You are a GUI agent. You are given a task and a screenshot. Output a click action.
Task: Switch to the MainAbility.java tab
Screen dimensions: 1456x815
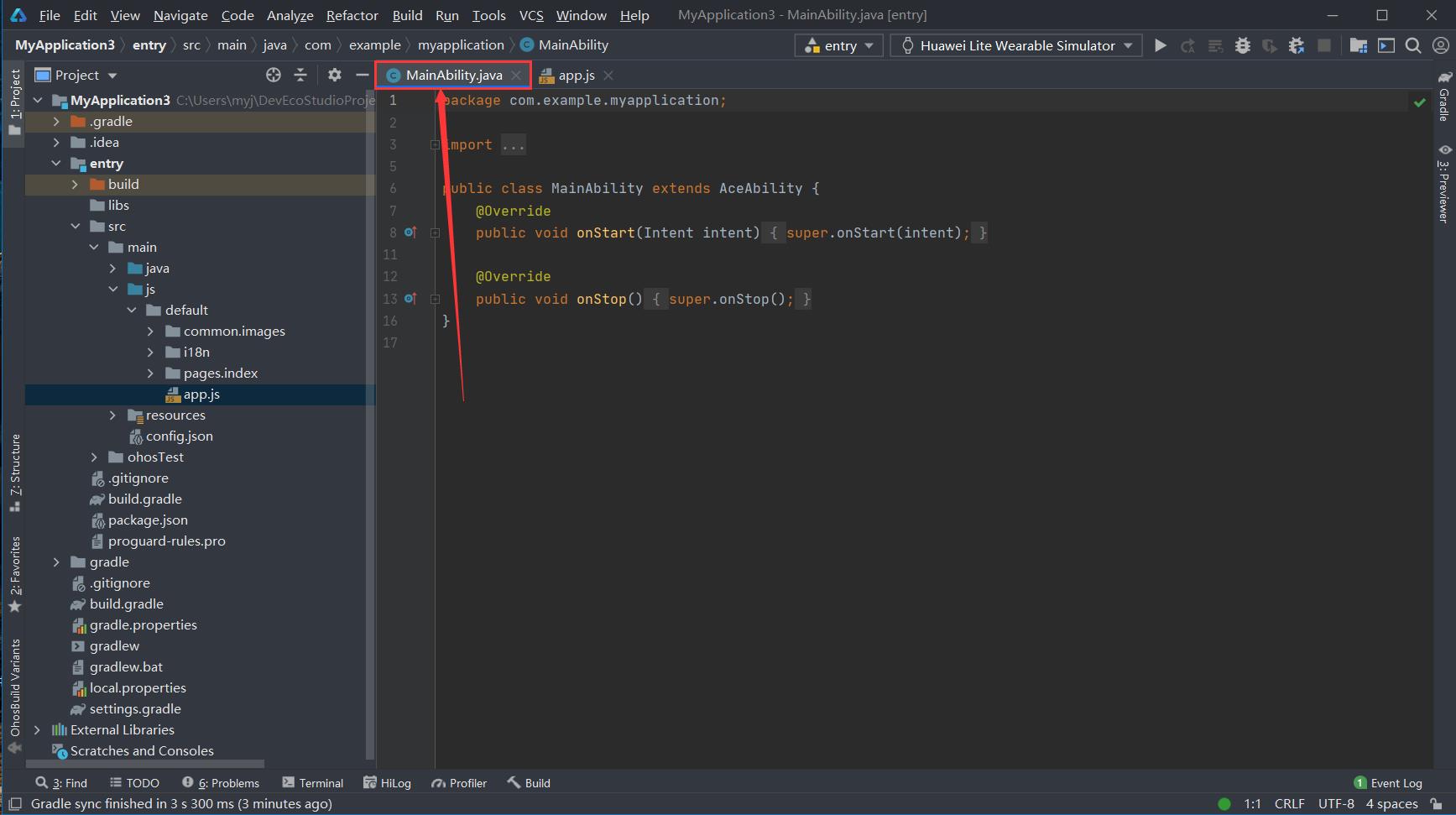click(x=454, y=76)
